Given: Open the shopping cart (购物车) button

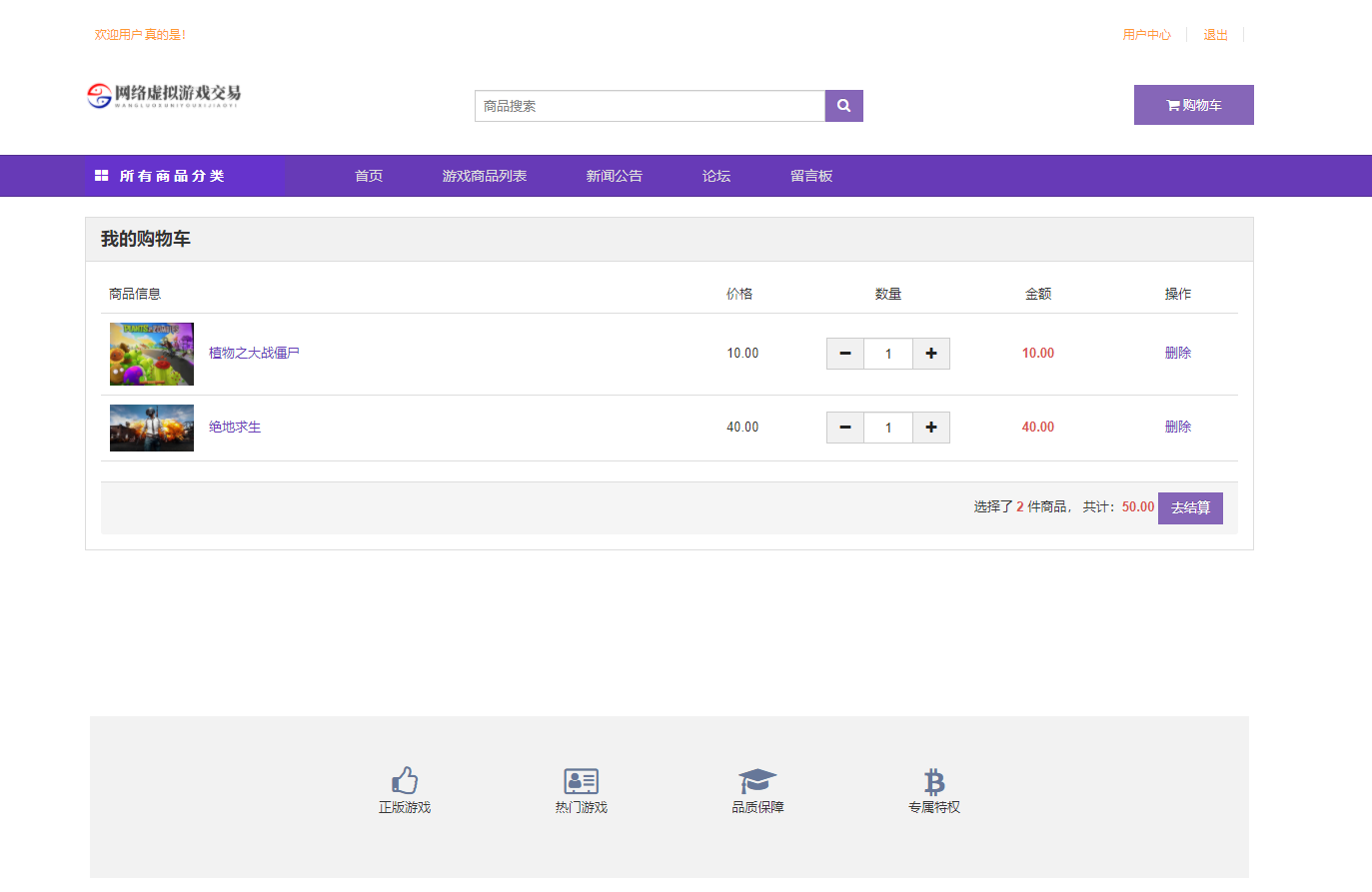Looking at the screenshot, I should [1193, 105].
